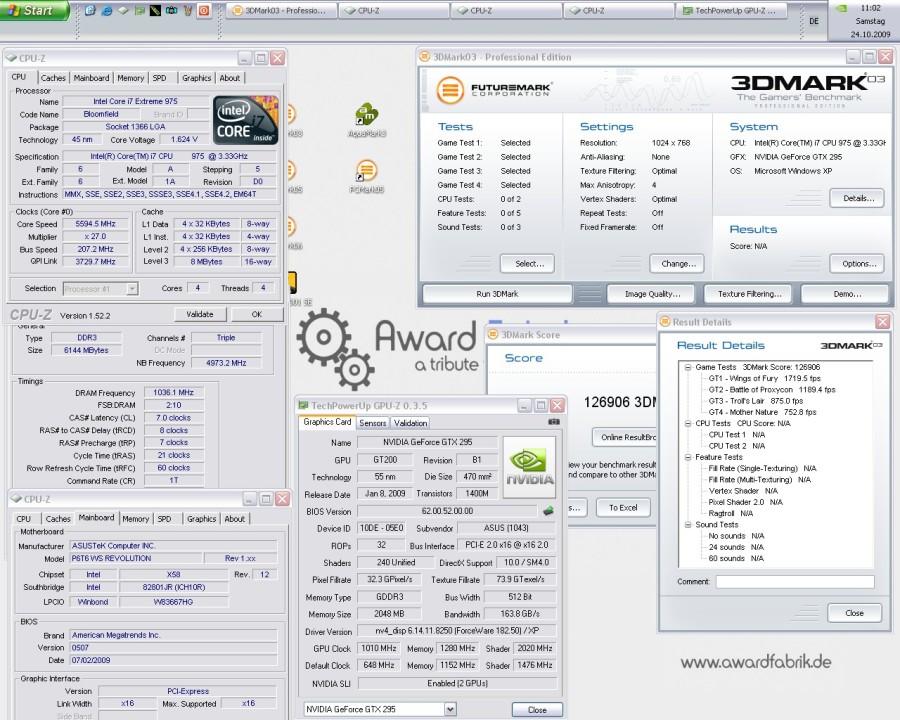Screen dimensions: 900x720
Task: Open About tab in bottom CPU-Z window
Action: click(234, 518)
